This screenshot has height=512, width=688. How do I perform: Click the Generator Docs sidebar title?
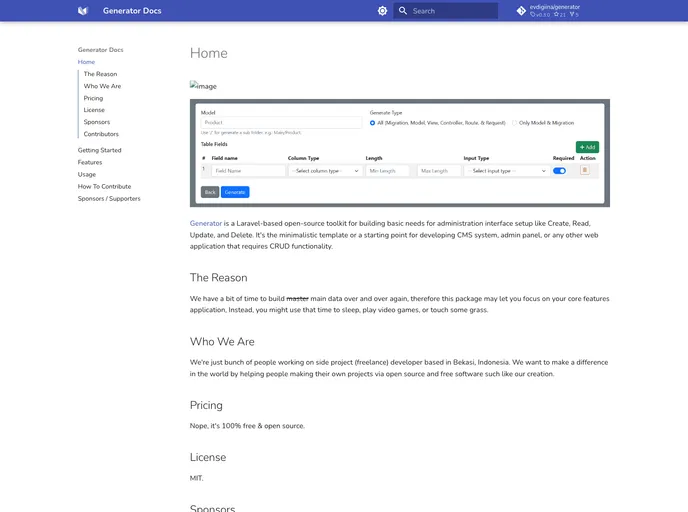[100, 50]
